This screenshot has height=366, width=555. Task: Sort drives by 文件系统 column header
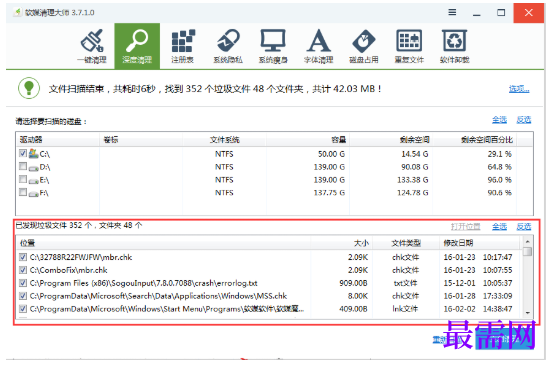coord(224,139)
